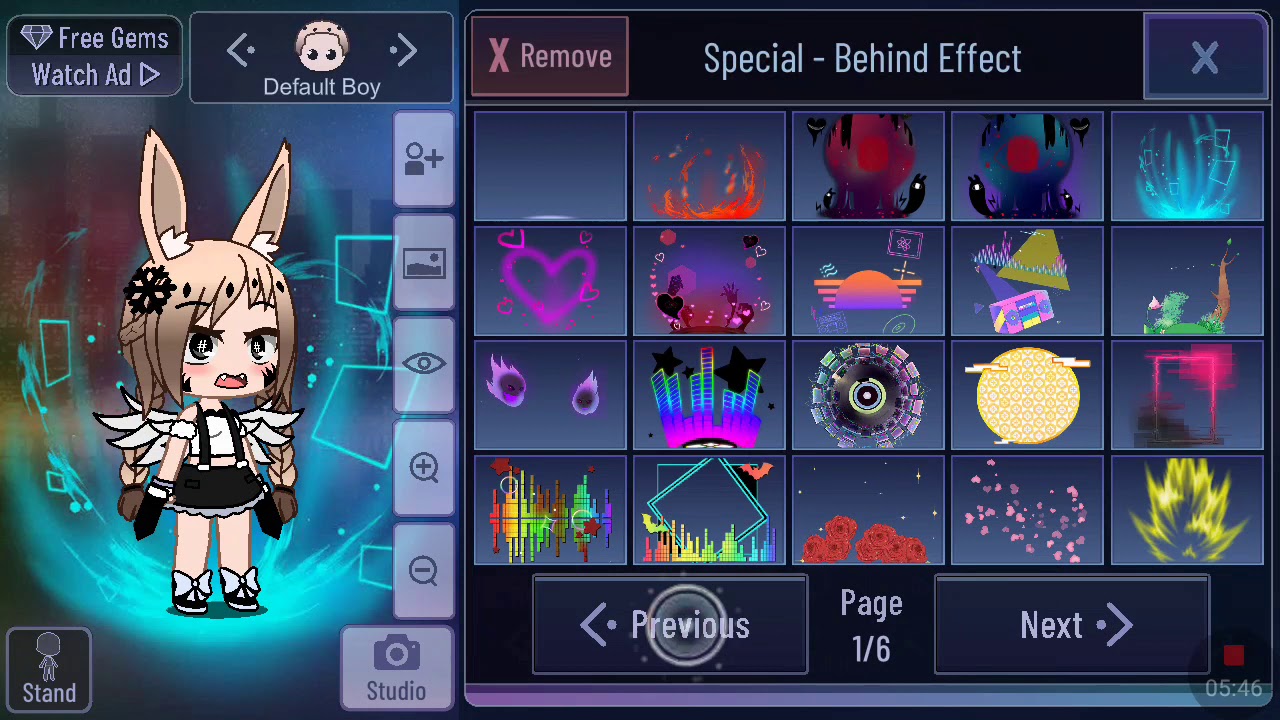The image size is (1280, 720).
Task: Remove the current behind effect
Action: [x=550, y=57]
